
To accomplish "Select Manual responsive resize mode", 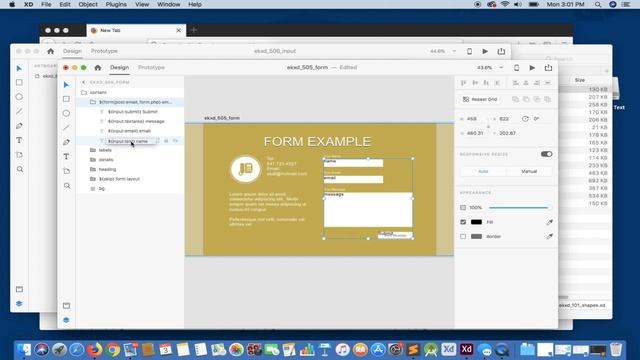I will 529,171.
